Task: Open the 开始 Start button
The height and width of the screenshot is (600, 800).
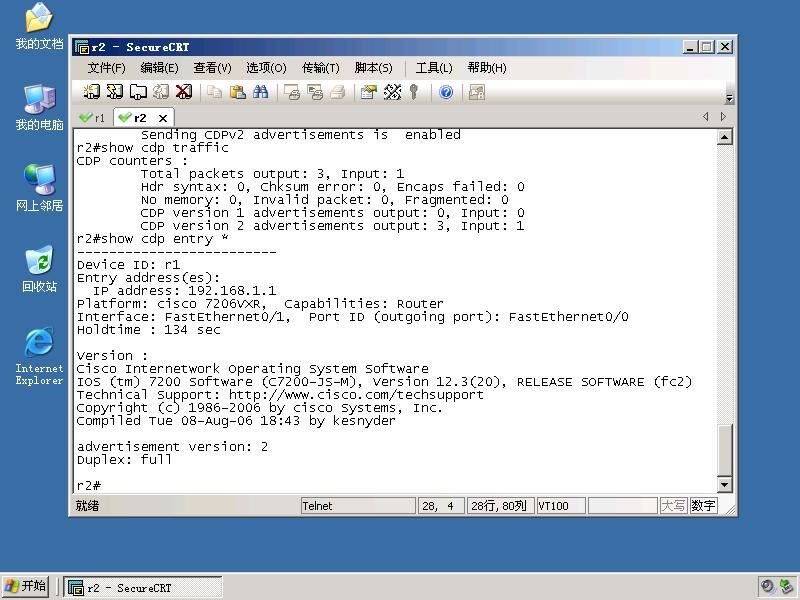Action: click(x=25, y=586)
